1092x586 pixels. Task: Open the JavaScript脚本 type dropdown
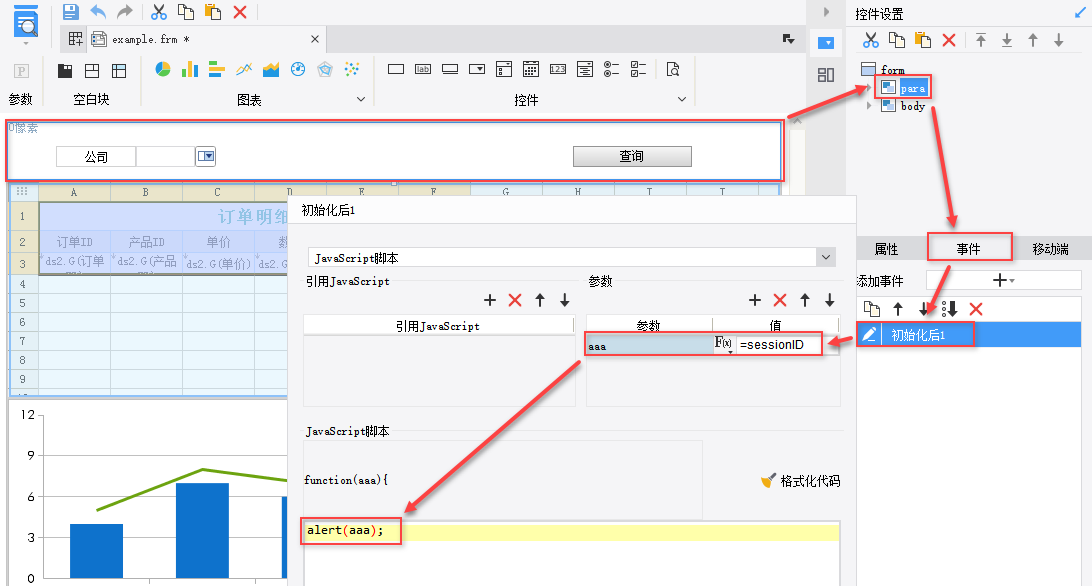(825, 257)
